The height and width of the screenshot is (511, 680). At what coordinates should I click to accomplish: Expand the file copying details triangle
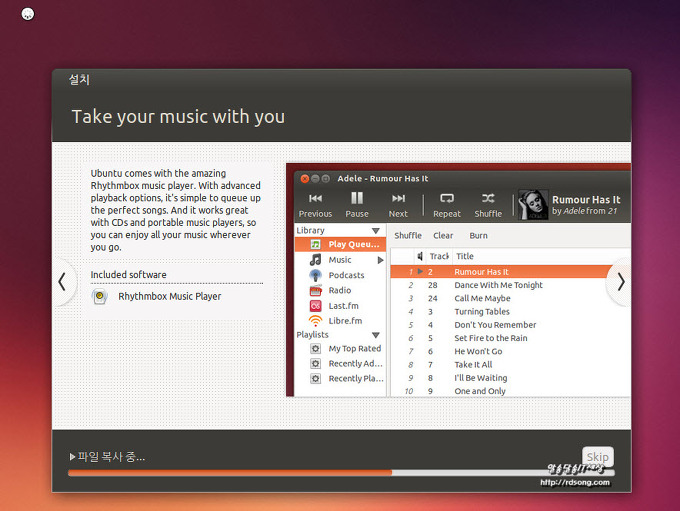click(x=72, y=457)
